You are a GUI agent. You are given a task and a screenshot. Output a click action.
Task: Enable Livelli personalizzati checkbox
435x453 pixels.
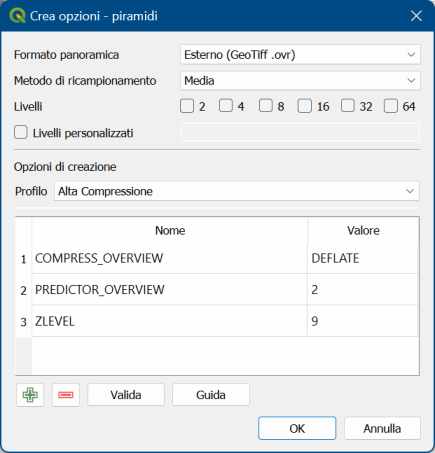point(21,132)
